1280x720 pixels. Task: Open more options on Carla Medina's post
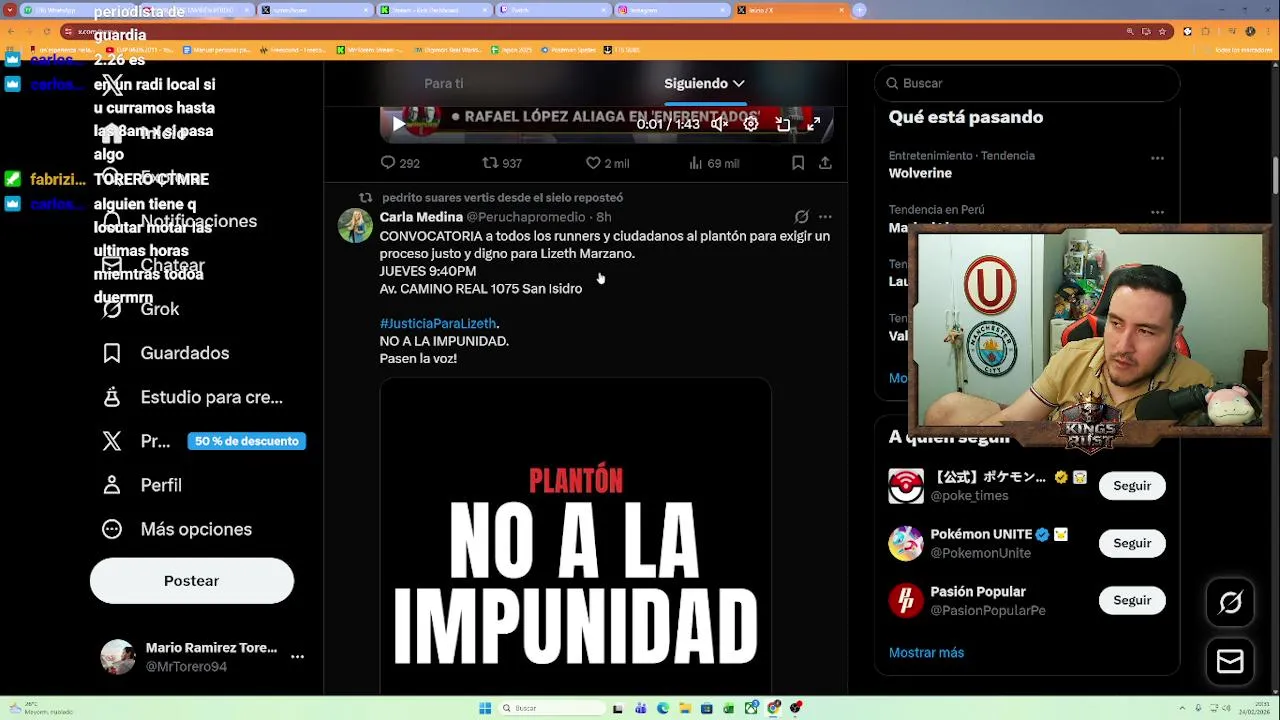point(825,217)
